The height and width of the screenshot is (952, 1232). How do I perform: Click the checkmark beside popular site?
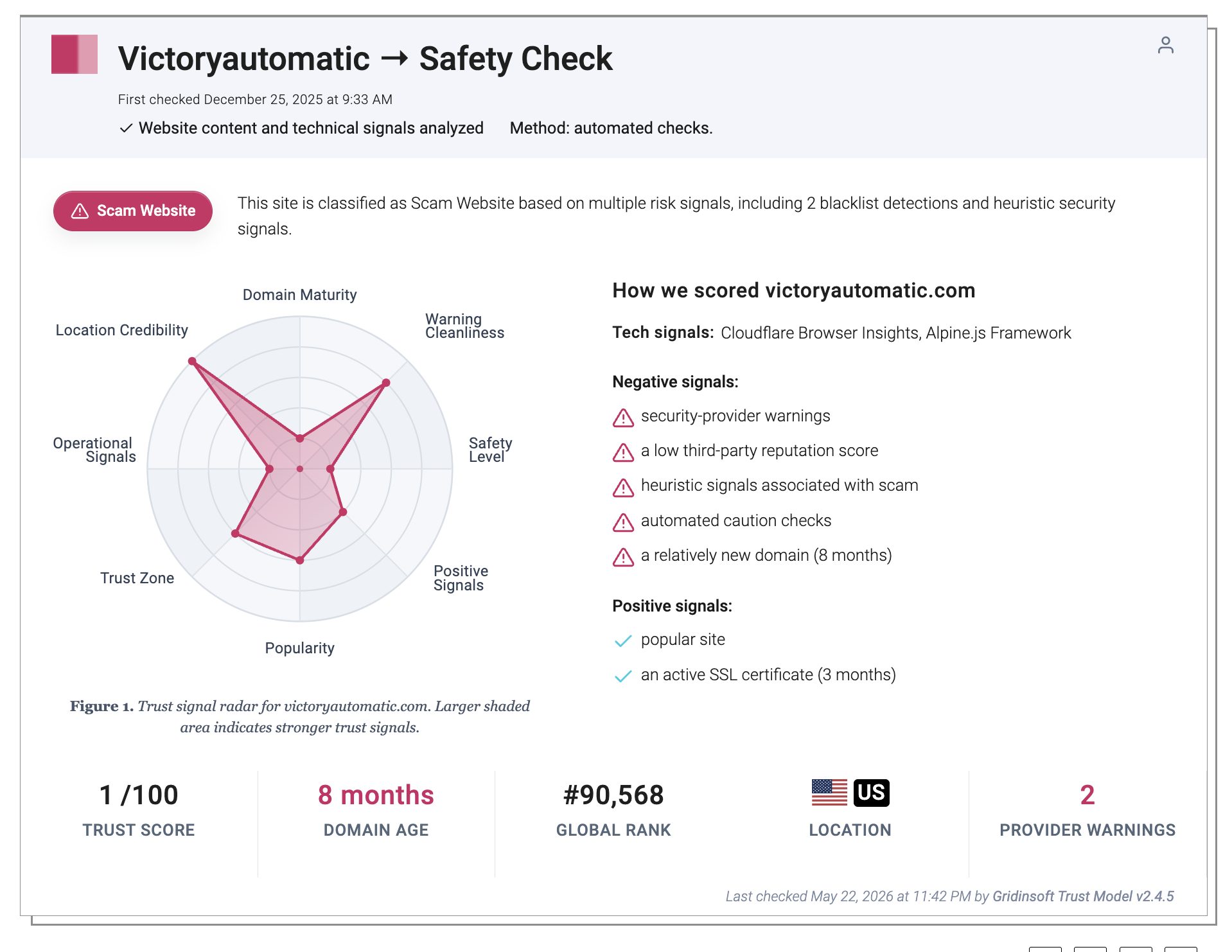pos(623,641)
